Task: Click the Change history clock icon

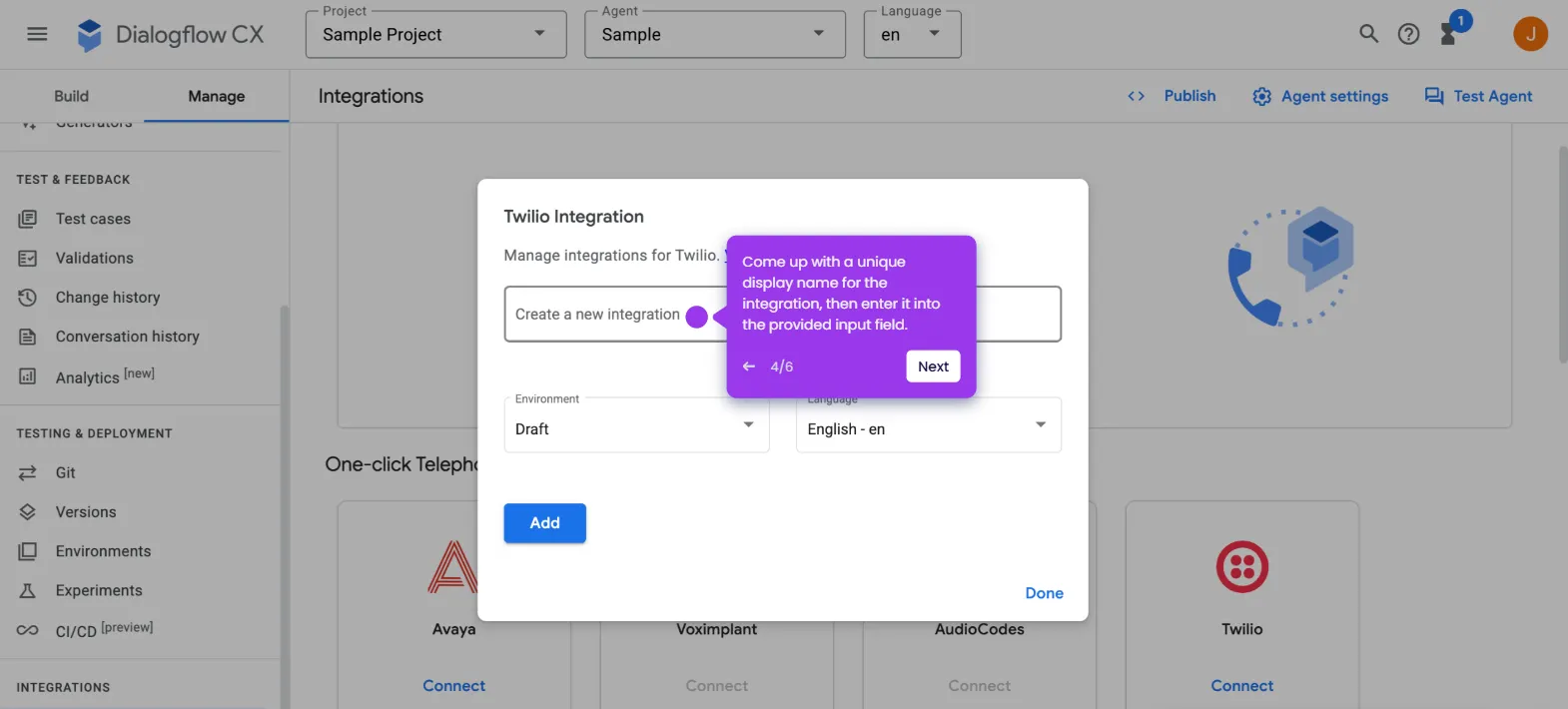Action: coord(28,298)
